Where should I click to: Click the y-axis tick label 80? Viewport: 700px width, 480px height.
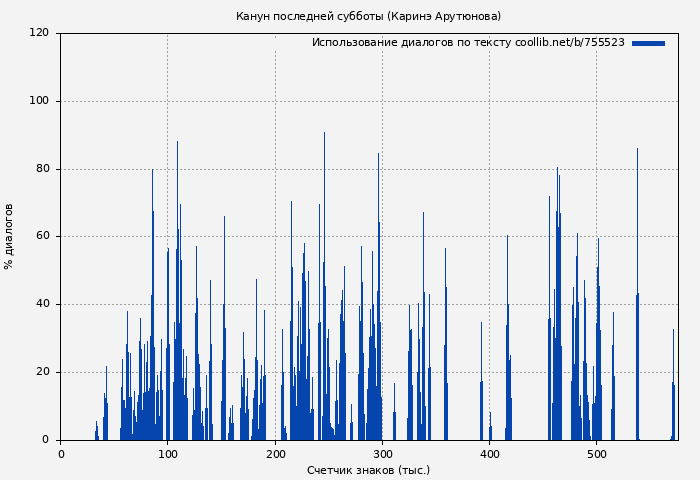pos(42,169)
